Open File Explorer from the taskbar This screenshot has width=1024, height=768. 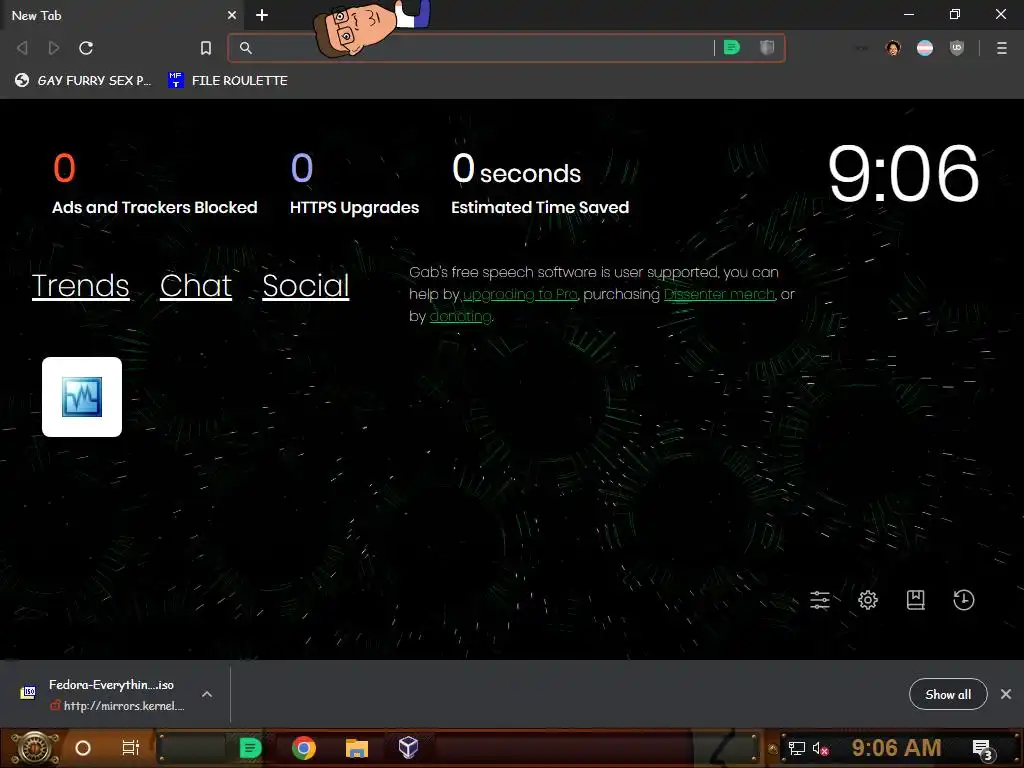[x=357, y=748]
